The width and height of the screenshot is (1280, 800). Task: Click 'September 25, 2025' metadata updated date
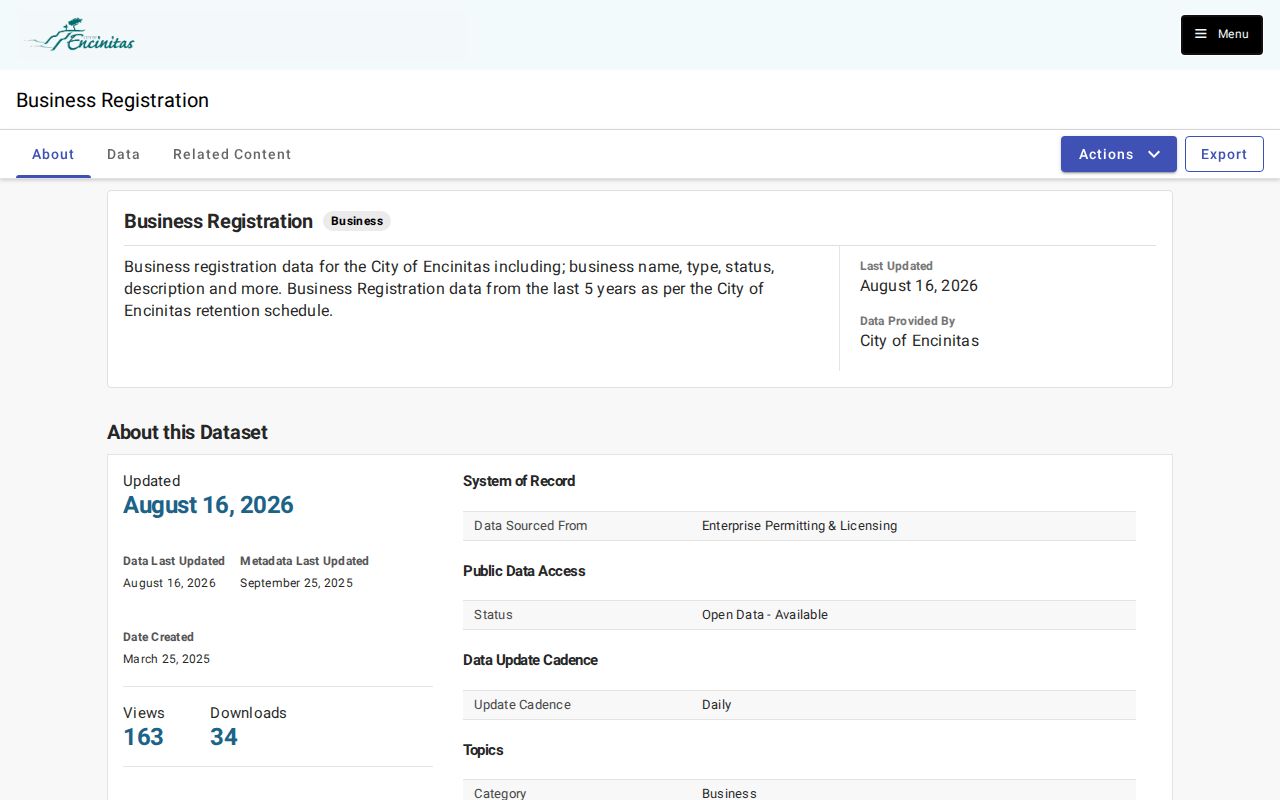pyautogui.click(x=296, y=583)
